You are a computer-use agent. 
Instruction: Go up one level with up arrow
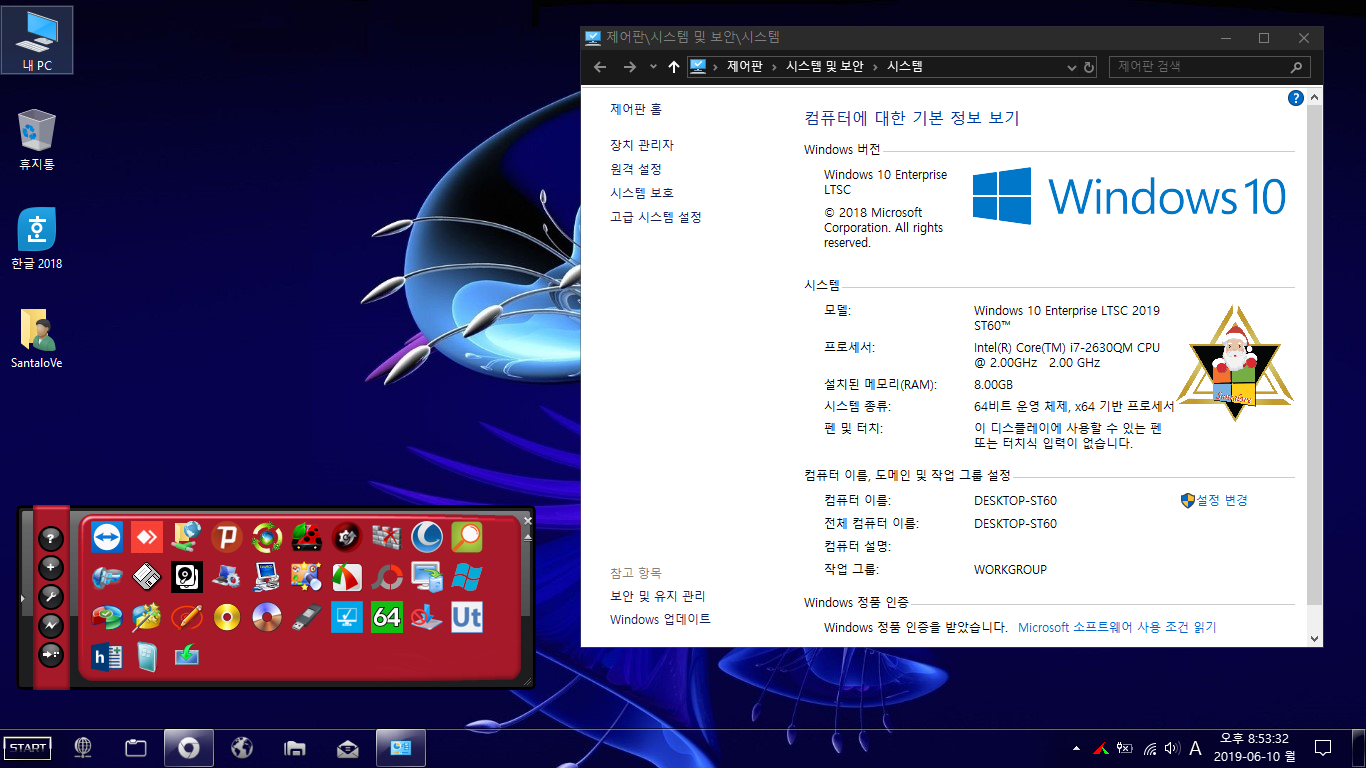click(674, 67)
